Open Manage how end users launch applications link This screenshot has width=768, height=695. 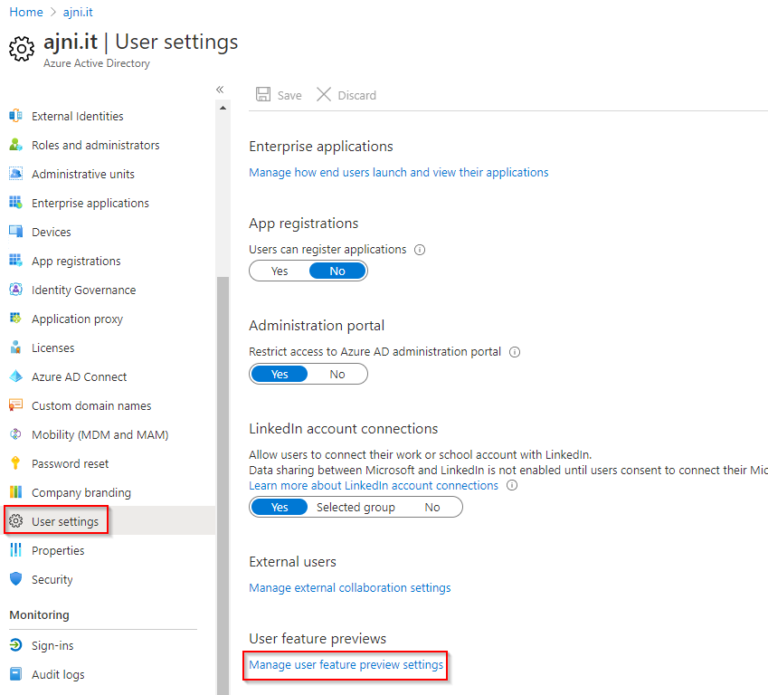click(x=398, y=172)
